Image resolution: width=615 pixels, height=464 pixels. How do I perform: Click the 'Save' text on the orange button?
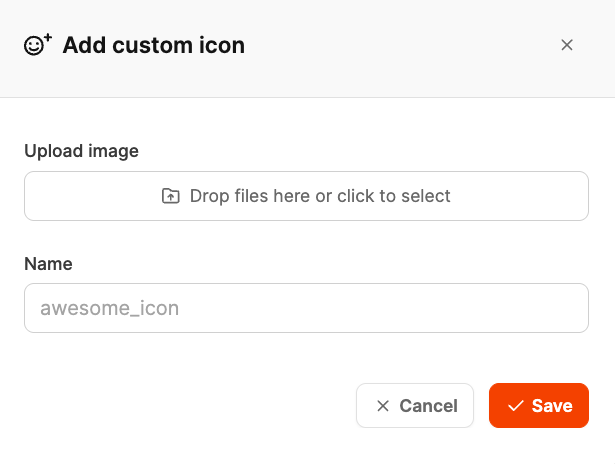click(552, 406)
